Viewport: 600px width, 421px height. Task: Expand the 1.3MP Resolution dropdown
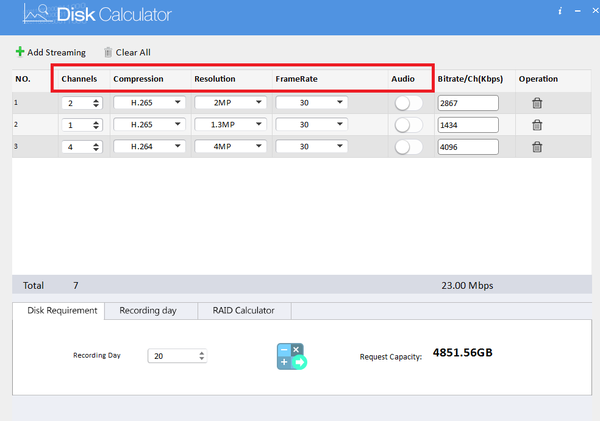coord(230,124)
